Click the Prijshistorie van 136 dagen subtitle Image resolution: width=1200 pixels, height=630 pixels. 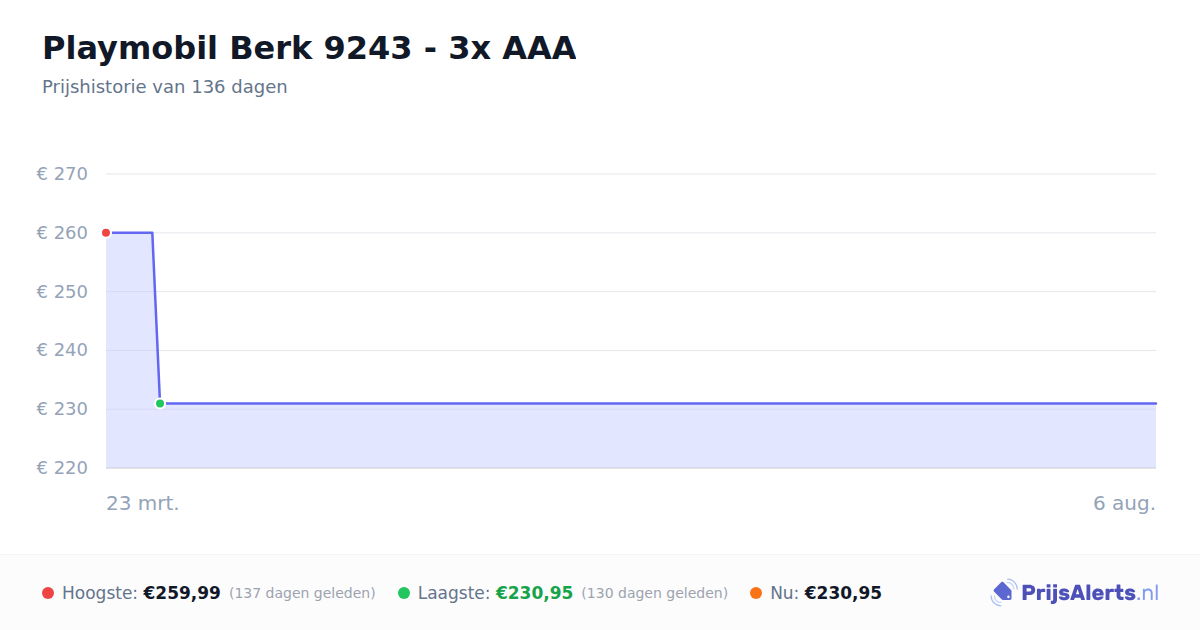click(x=165, y=87)
